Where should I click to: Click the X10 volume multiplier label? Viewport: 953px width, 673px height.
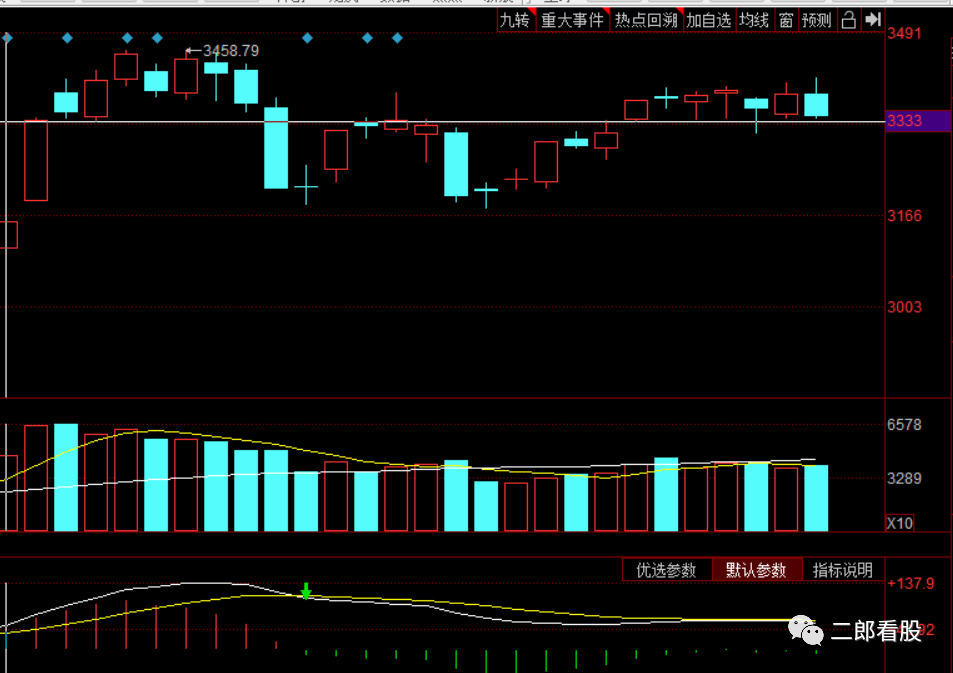point(900,523)
